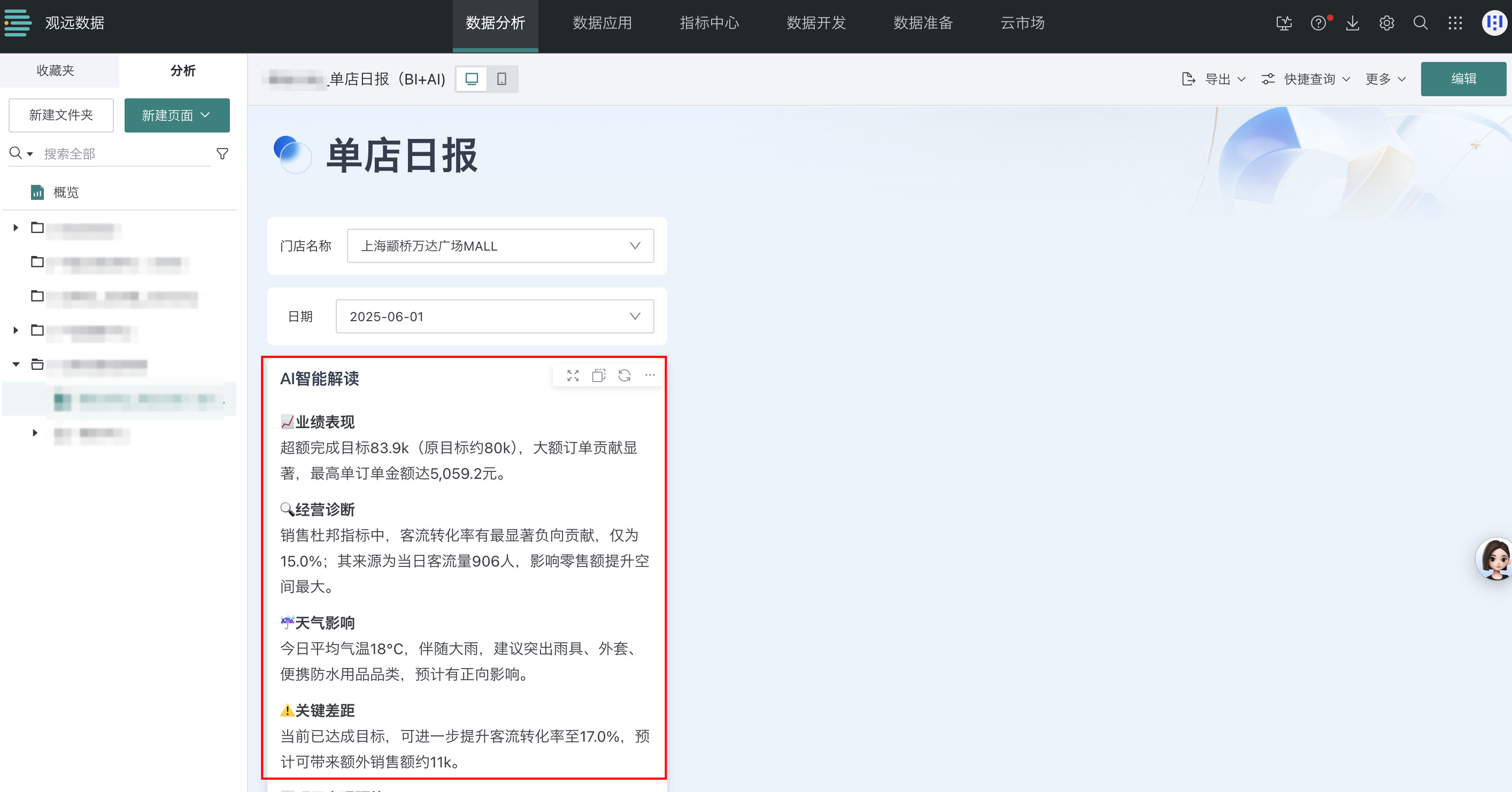Select the highlighted page in the tree

tap(120, 399)
